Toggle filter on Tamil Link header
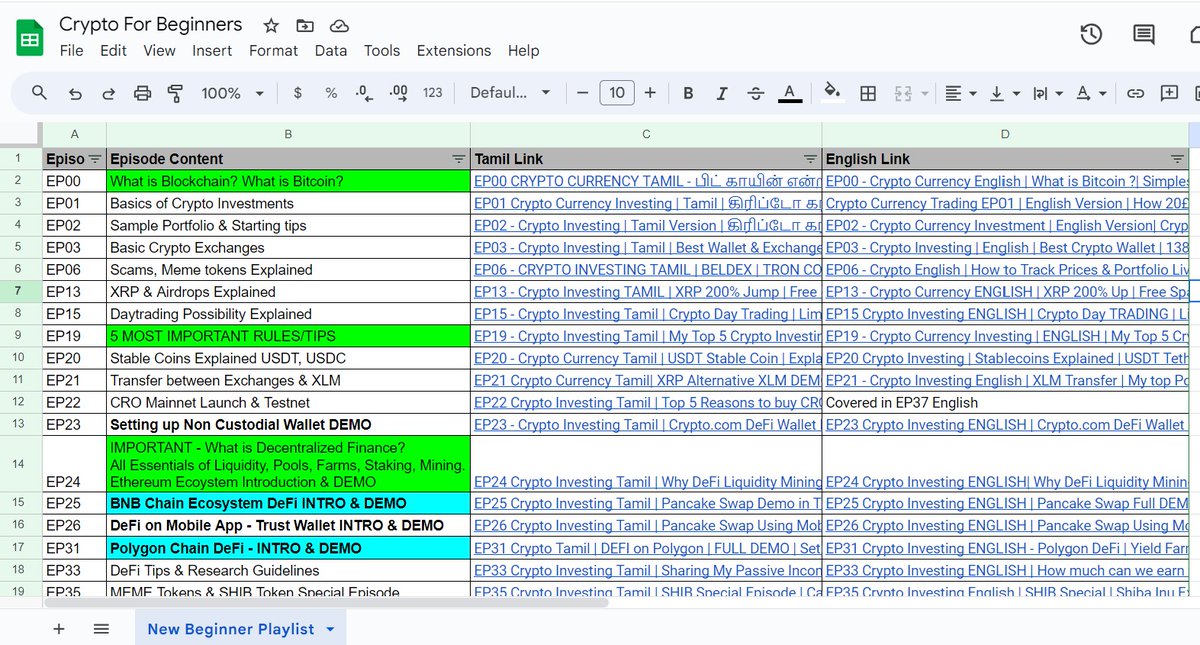This screenshot has width=1200, height=645. 811,159
